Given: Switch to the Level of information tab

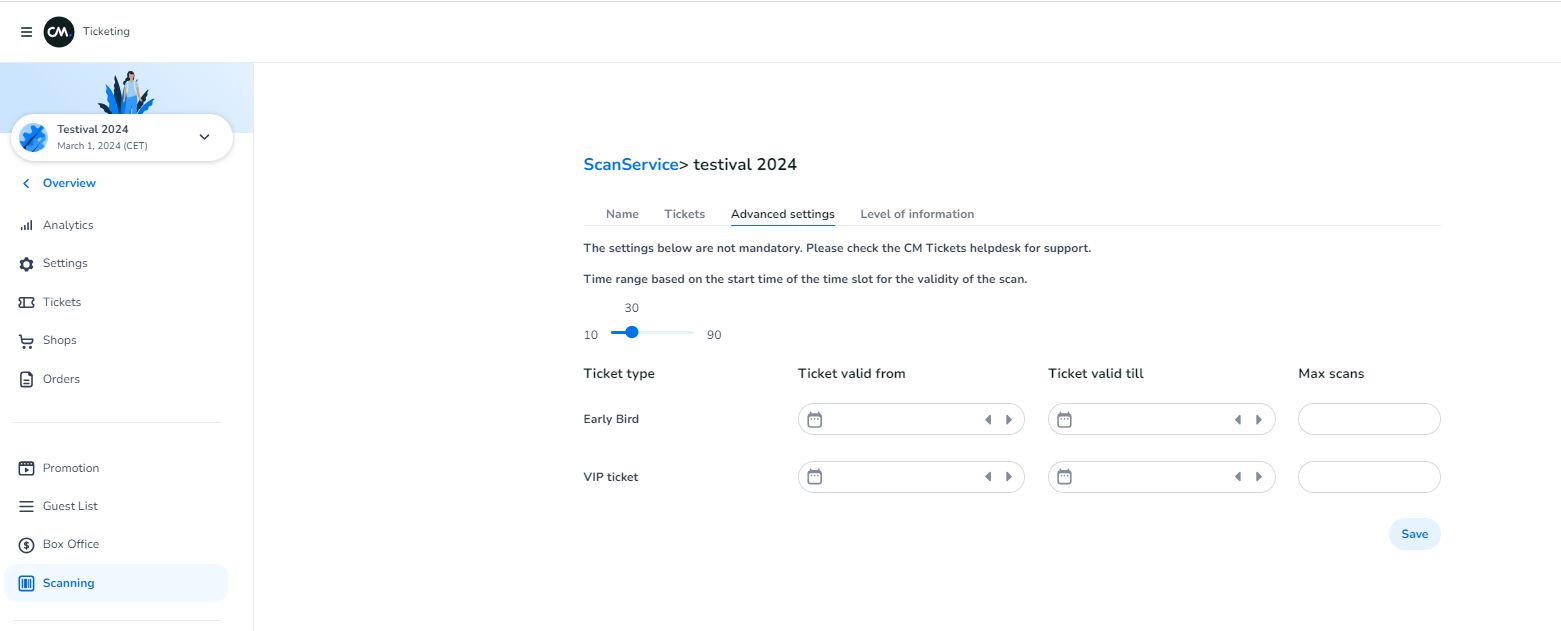Looking at the screenshot, I should pos(917,214).
